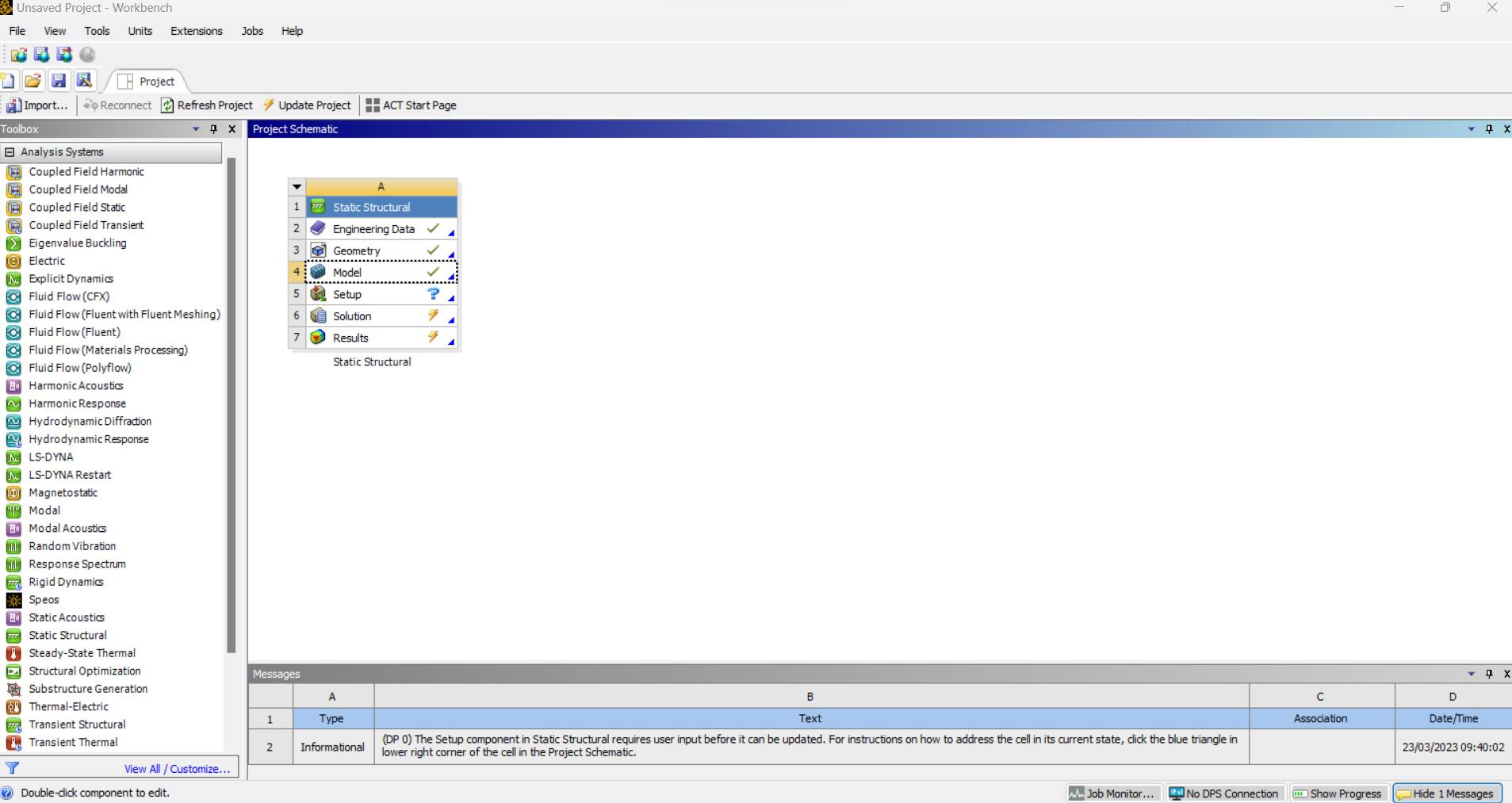The image size is (1512, 803).
Task: Open the ACT Start Page
Action: coord(411,105)
